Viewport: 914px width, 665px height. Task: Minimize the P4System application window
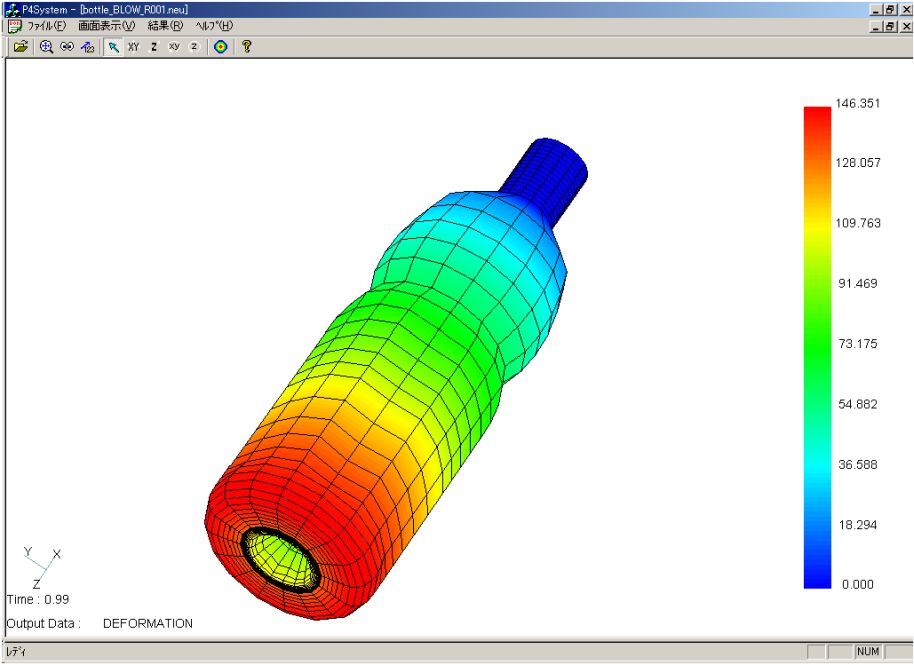point(877,10)
